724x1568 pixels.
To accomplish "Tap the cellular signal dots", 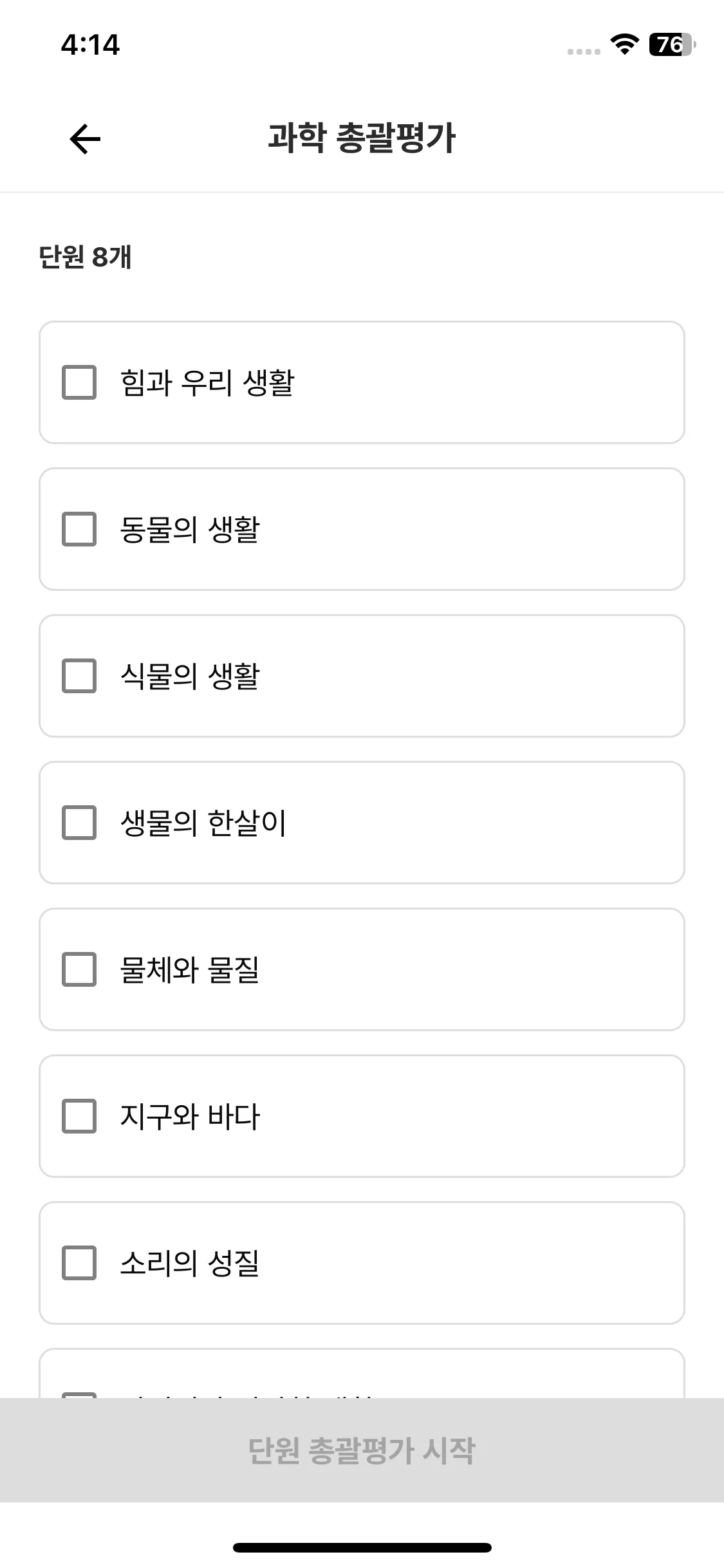I will 584,51.
